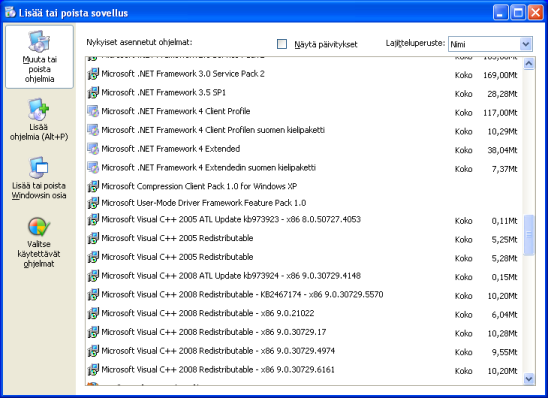The height and width of the screenshot is (398, 548).
Task: Open Lisää tai poista Windowsin osia
Action: click(39, 178)
